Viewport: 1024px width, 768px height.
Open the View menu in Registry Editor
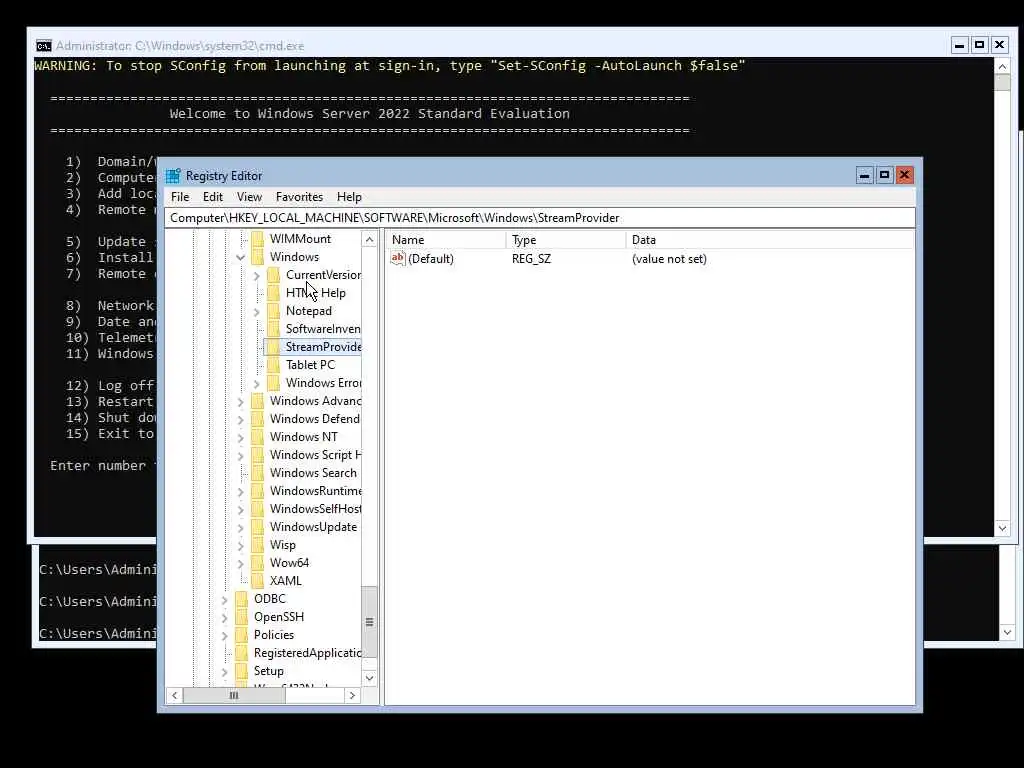[249, 197]
